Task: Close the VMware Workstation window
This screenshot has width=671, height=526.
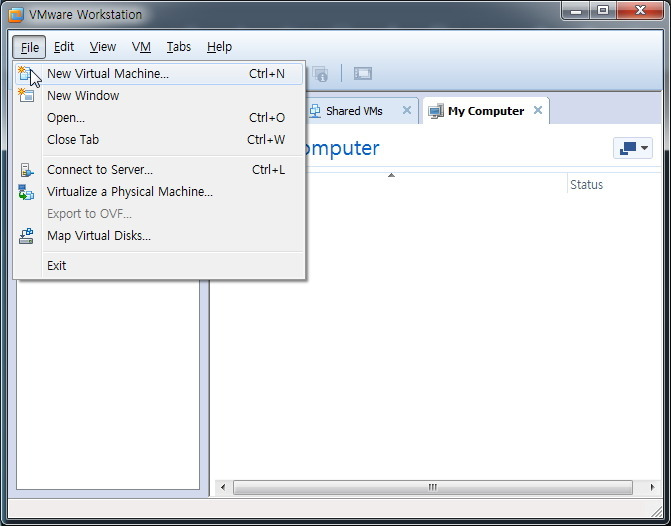Action: [640, 10]
